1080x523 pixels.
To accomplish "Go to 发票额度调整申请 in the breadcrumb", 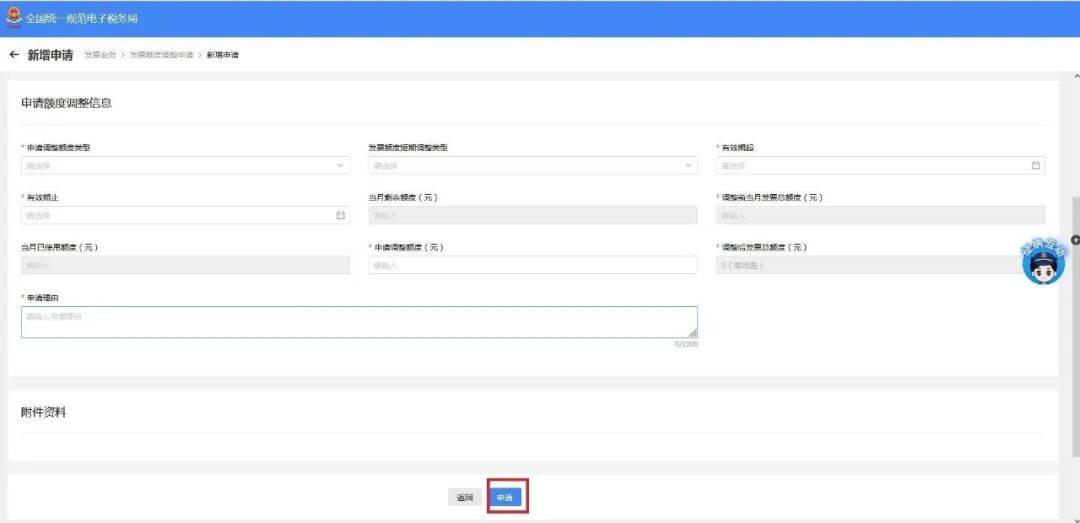I will click(x=161, y=55).
